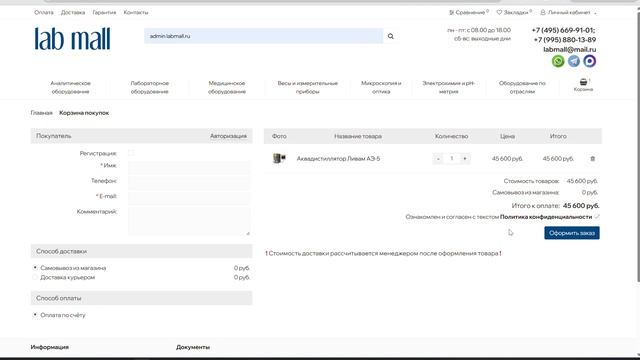
Task: Open the Доставка top link
Action: (x=73, y=13)
